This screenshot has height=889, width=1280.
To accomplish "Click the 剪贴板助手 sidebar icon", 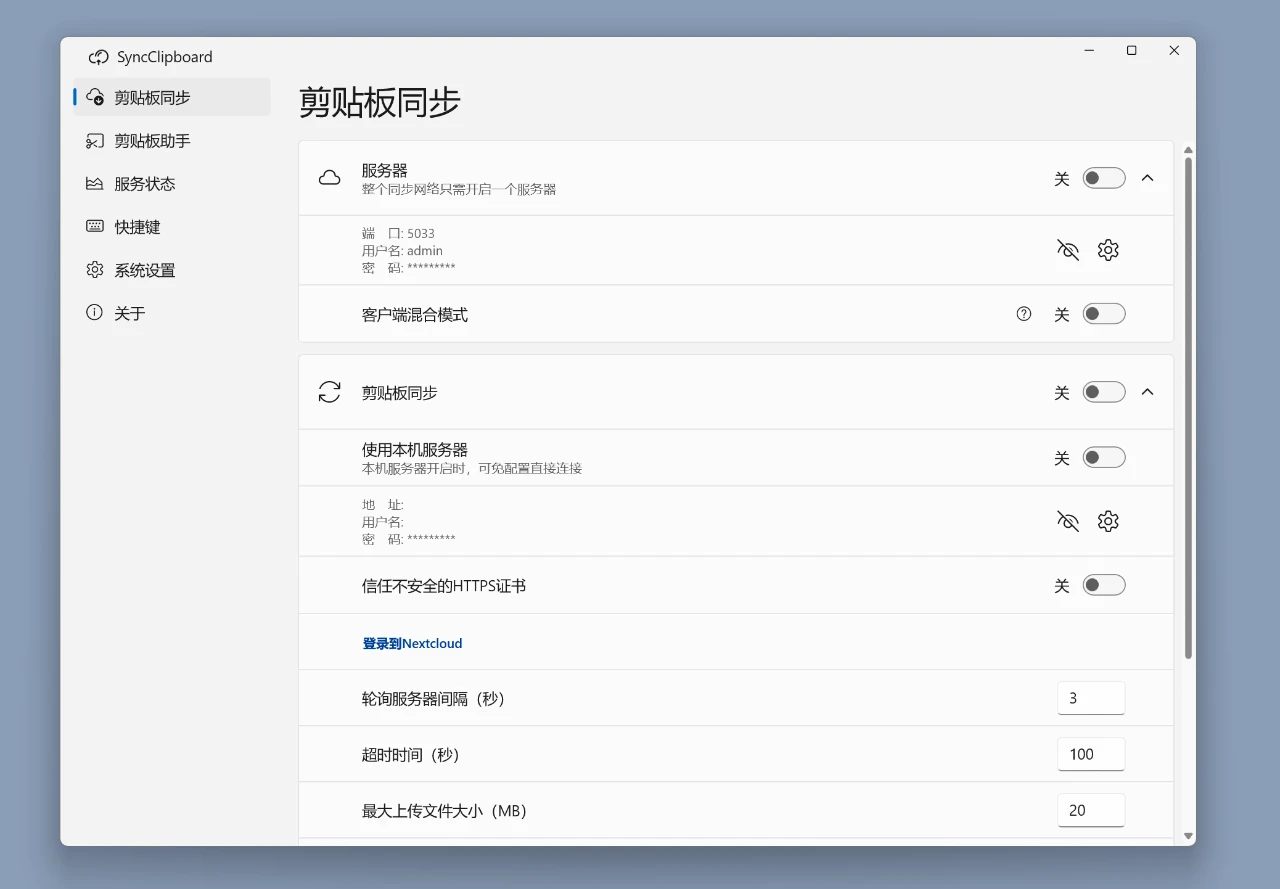I will click(95, 141).
